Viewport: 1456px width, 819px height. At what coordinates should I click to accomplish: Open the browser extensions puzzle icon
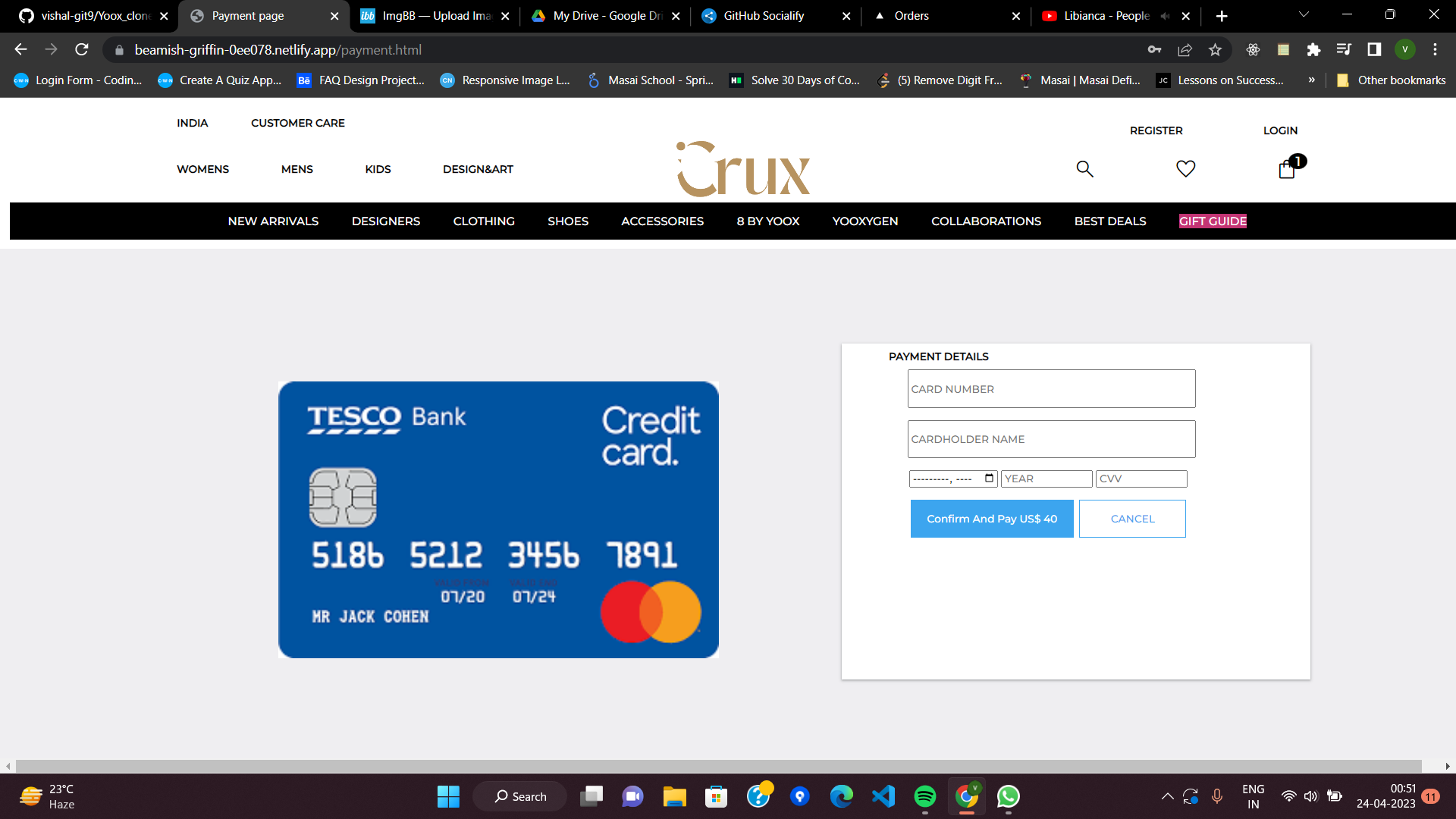coord(1313,50)
